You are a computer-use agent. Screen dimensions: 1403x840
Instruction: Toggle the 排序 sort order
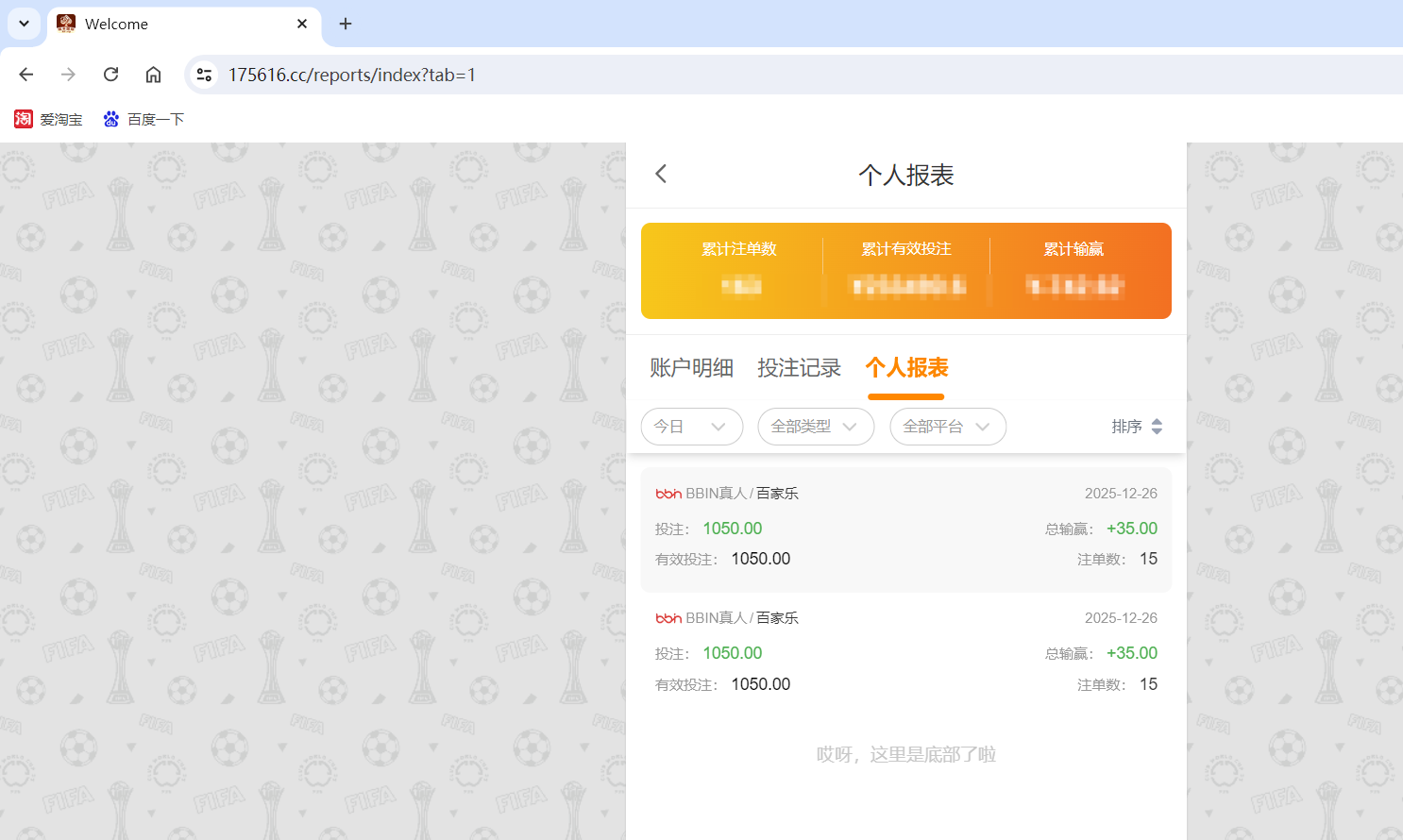[1138, 426]
